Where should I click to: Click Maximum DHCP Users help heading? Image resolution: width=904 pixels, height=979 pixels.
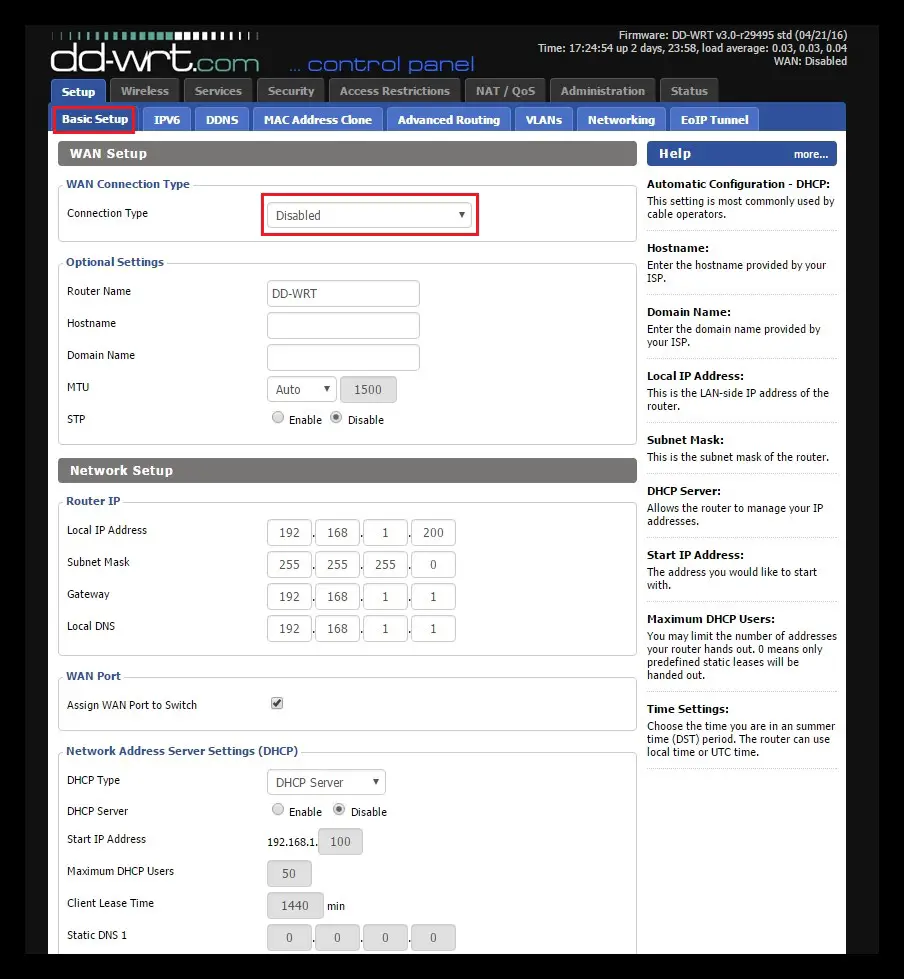(x=710, y=619)
